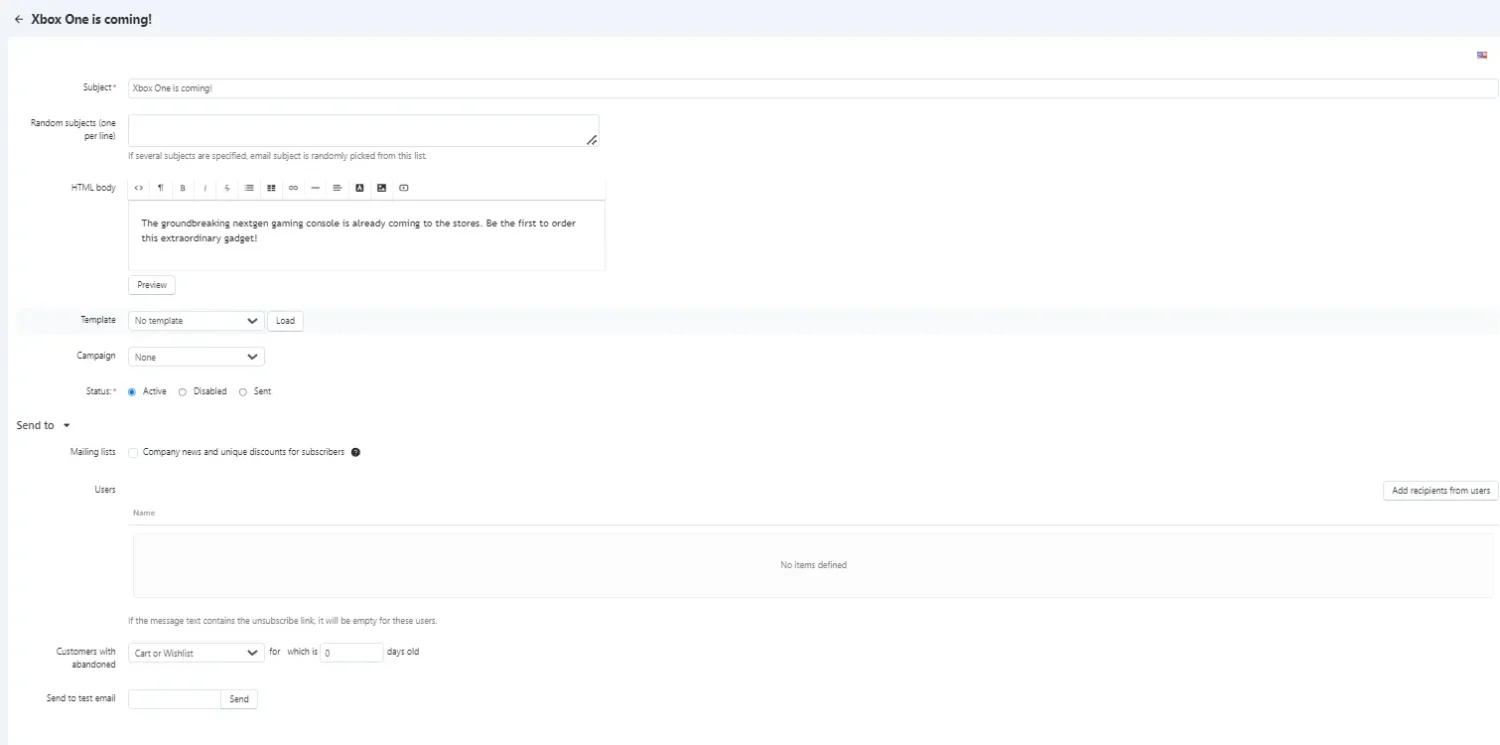Insert a list in HTML body
The width and height of the screenshot is (1500, 745).
coord(249,188)
